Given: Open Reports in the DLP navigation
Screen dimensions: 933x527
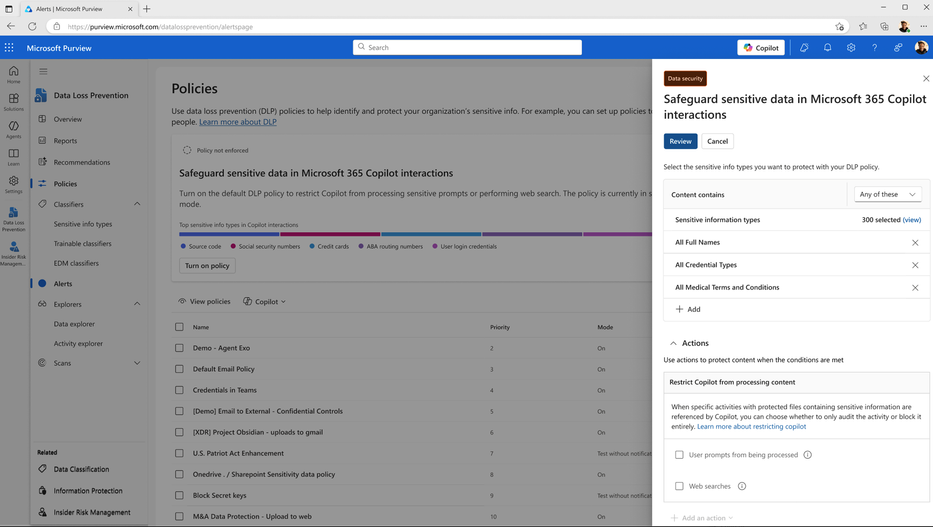Looking at the screenshot, I should [65, 141].
